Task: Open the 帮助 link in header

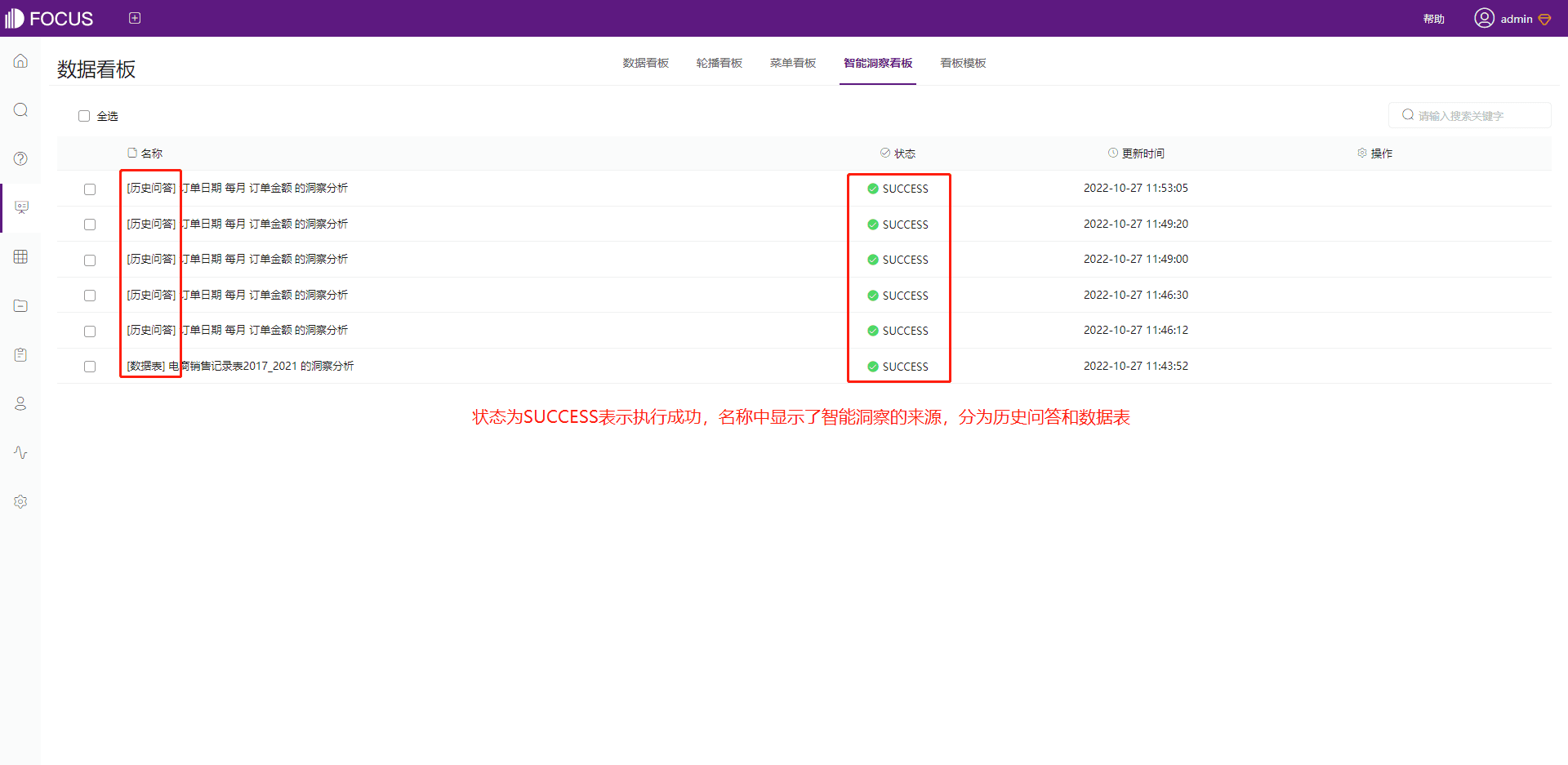Action: [x=1434, y=19]
